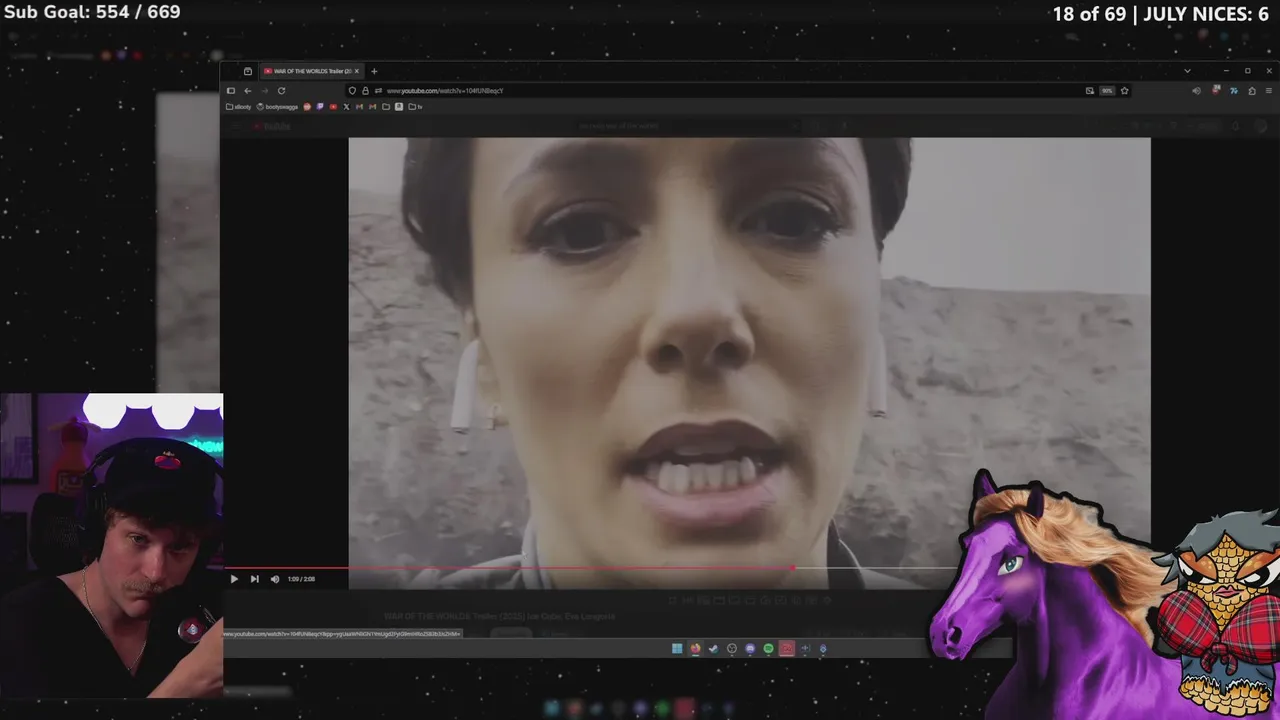Viewport: 1280px width, 720px height.
Task: Bookmark this page with the star icon
Action: pyautogui.click(x=1125, y=91)
